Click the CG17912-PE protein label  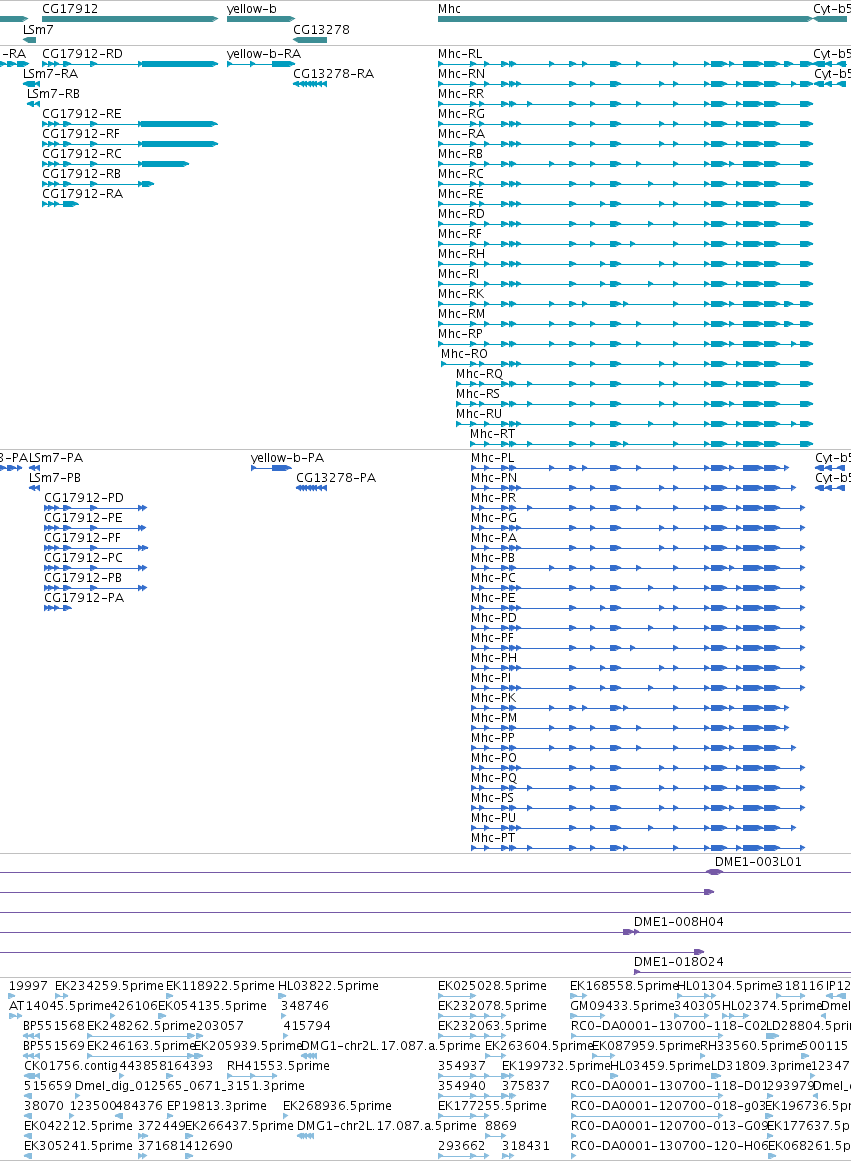(83, 518)
